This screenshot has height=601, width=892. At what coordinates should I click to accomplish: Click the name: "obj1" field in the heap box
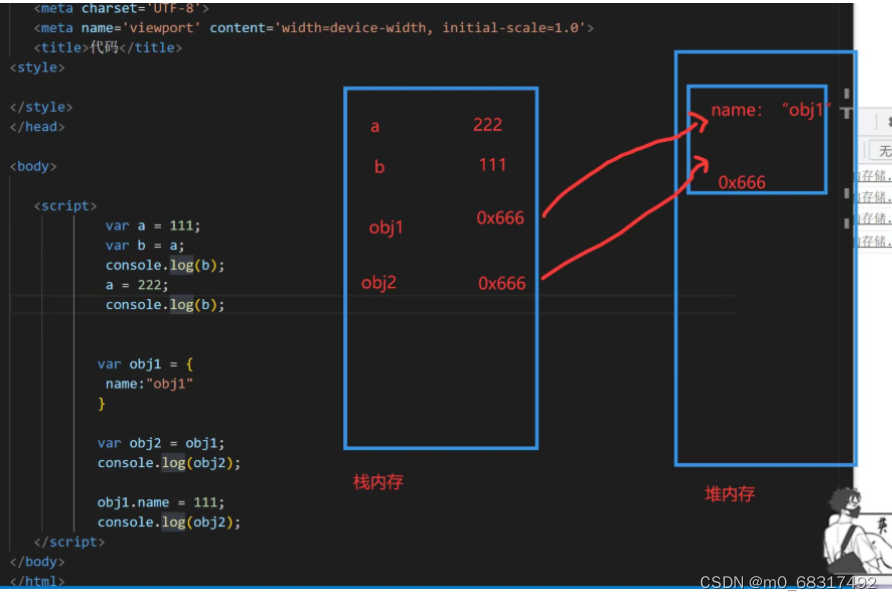coord(769,110)
